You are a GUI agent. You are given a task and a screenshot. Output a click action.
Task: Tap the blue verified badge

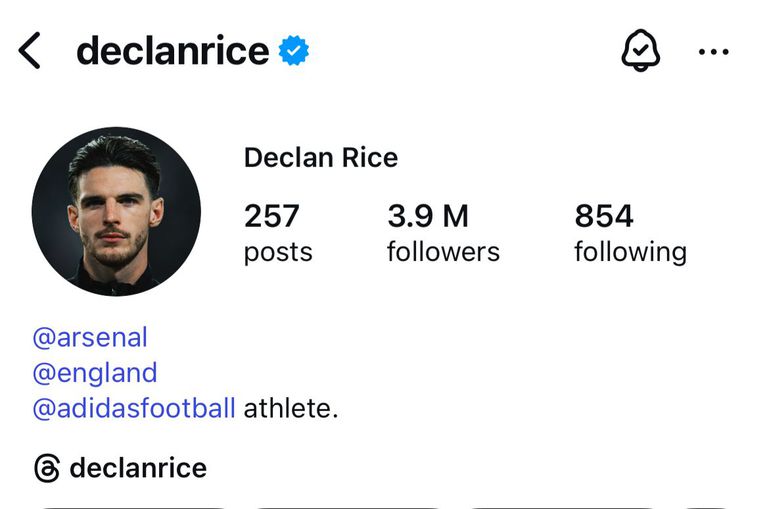[x=293, y=50]
